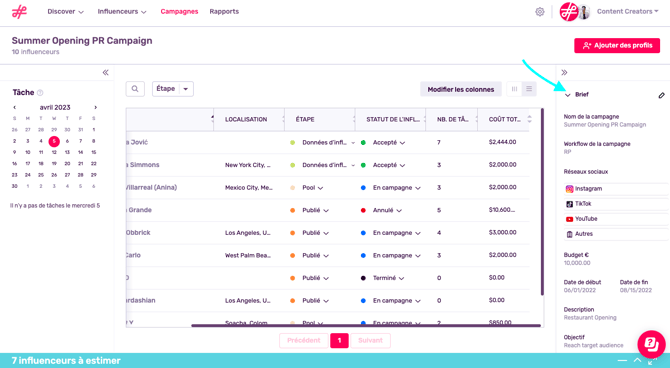This screenshot has width=670, height=368.
Task: Edit the brief with pencil icon
Action: pos(661,95)
